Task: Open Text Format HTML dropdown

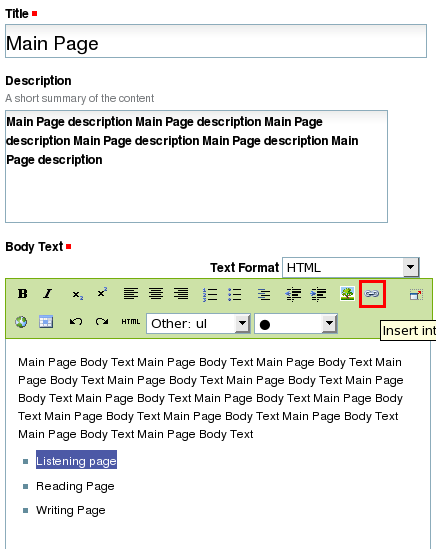Action: click(351, 267)
